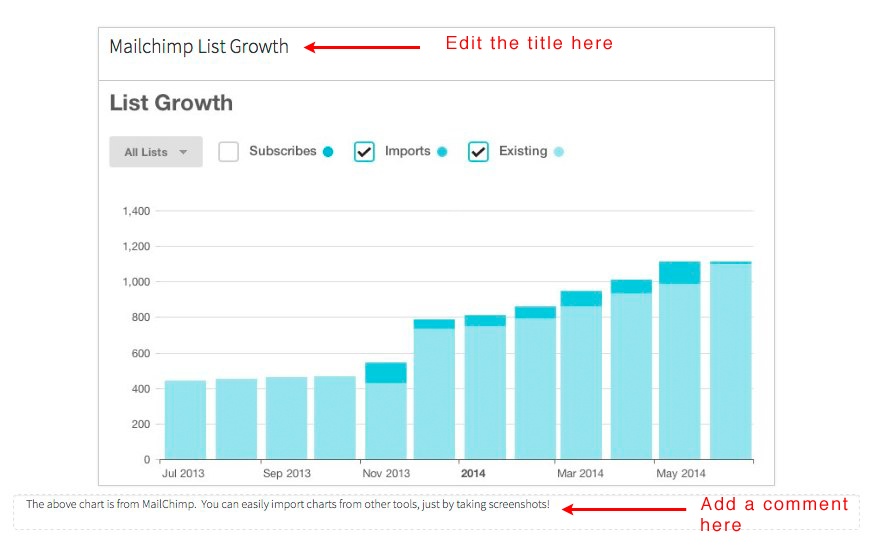
Task: Click the 600 y-axis value
Action: (x=141, y=353)
